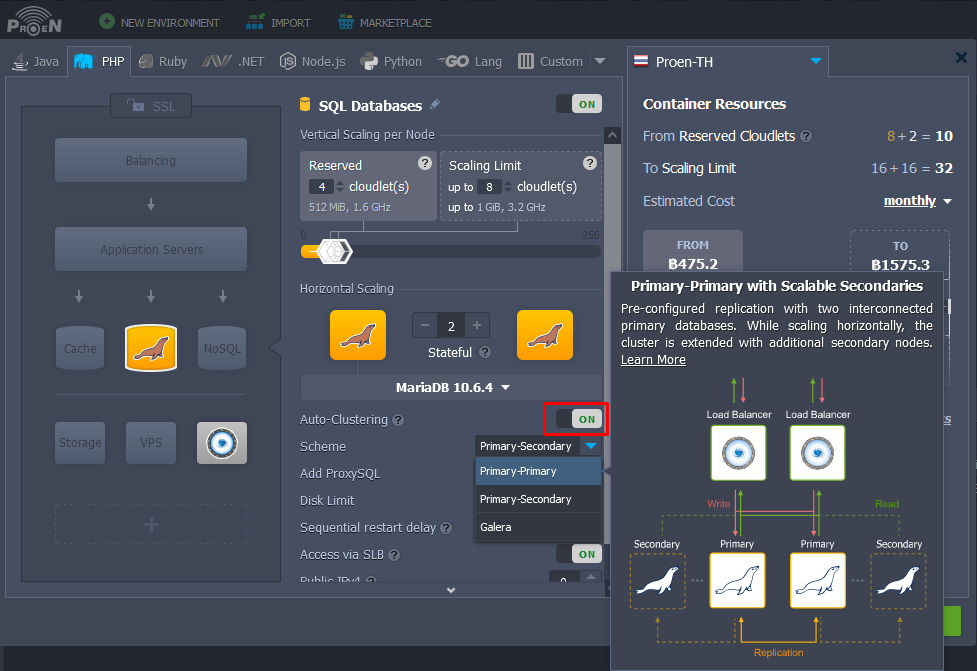This screenshot has width=977, height=671.
Task: Select the GO Lang tab
Action: [470, 61]
